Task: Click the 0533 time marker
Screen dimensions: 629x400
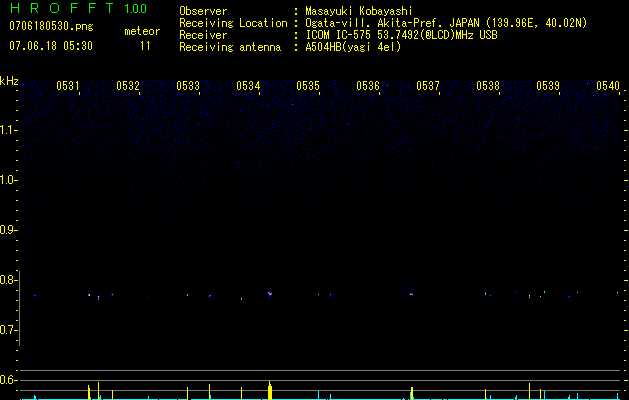Action: (x=188, y=86)
